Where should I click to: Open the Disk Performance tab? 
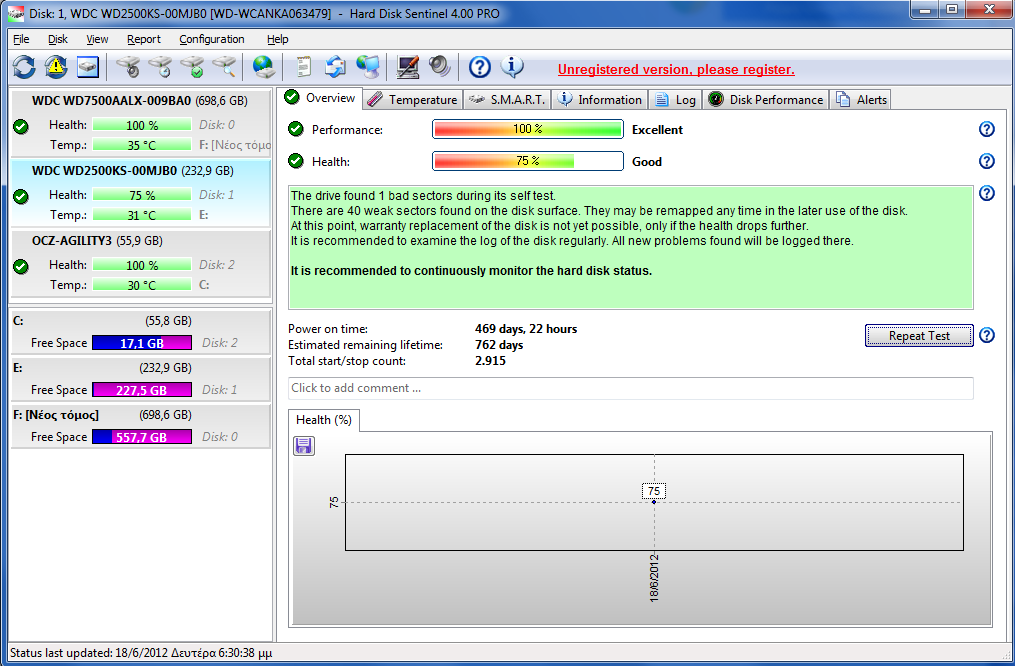(x=766, y=100)
